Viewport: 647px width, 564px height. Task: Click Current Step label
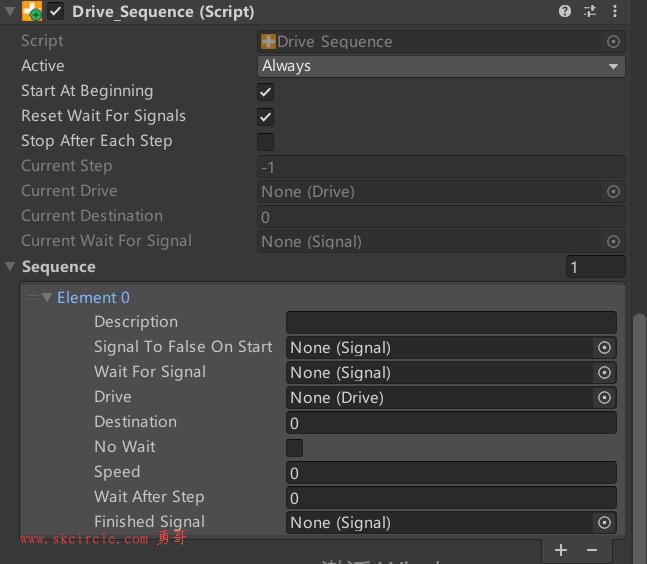[66, 166]
